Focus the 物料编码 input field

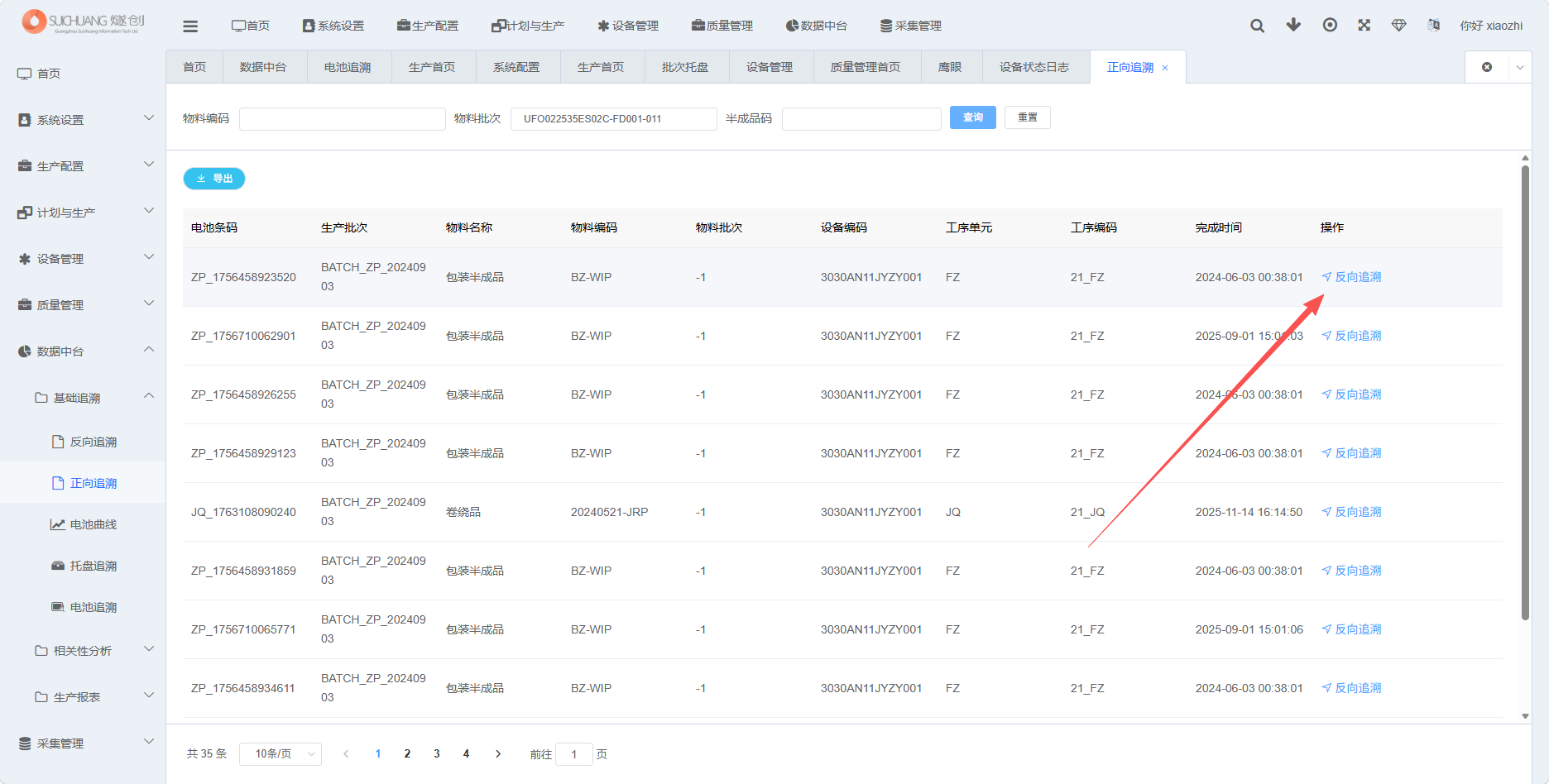point(343,119)
